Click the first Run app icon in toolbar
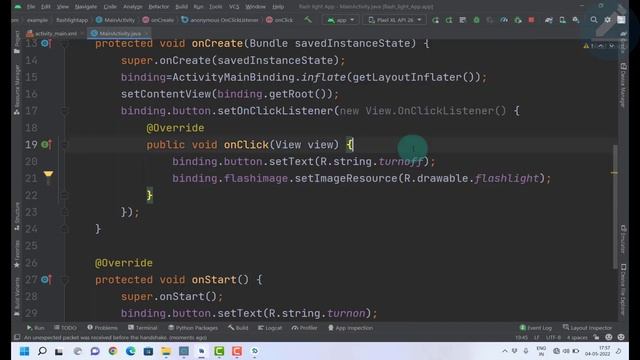 (x=436, y=20)
